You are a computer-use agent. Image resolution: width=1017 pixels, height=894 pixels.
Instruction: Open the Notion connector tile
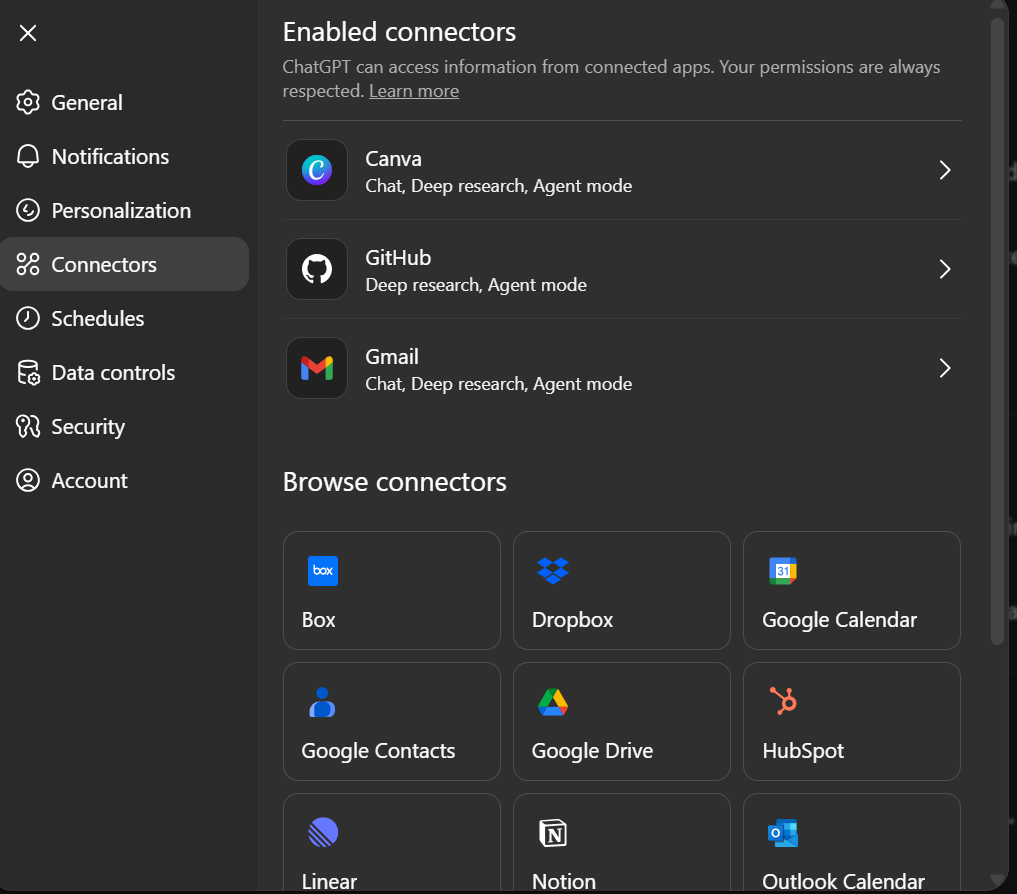(621, 843)
